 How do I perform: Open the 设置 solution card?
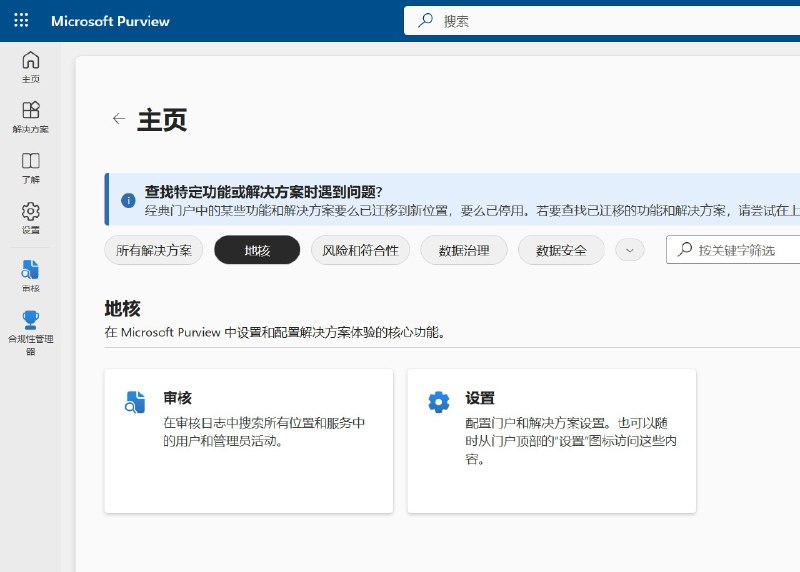tap(551, 440)
